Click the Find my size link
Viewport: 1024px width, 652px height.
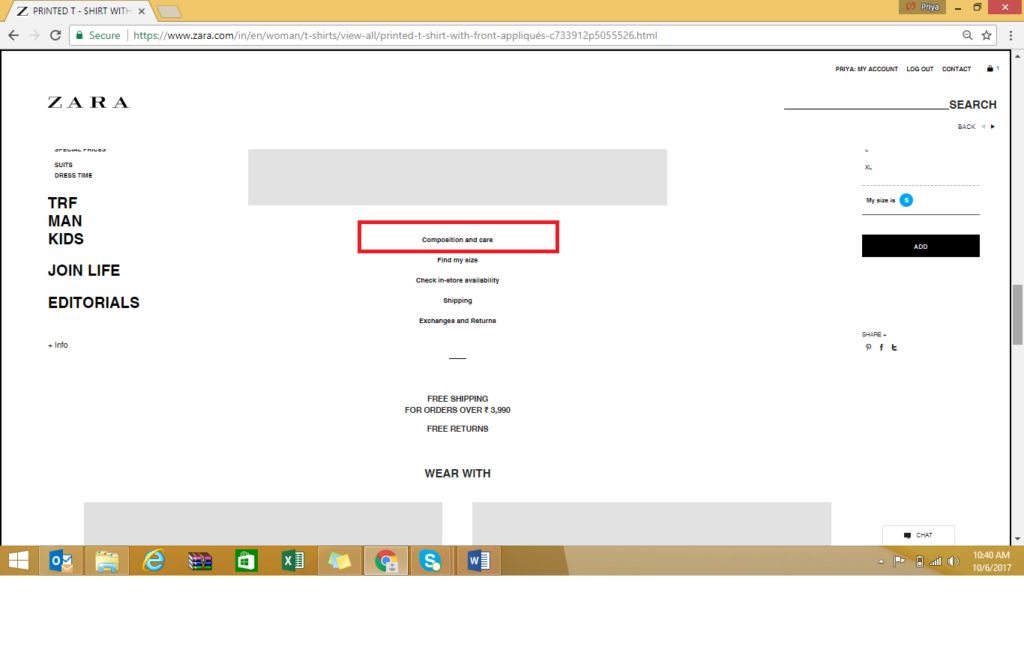457,260
